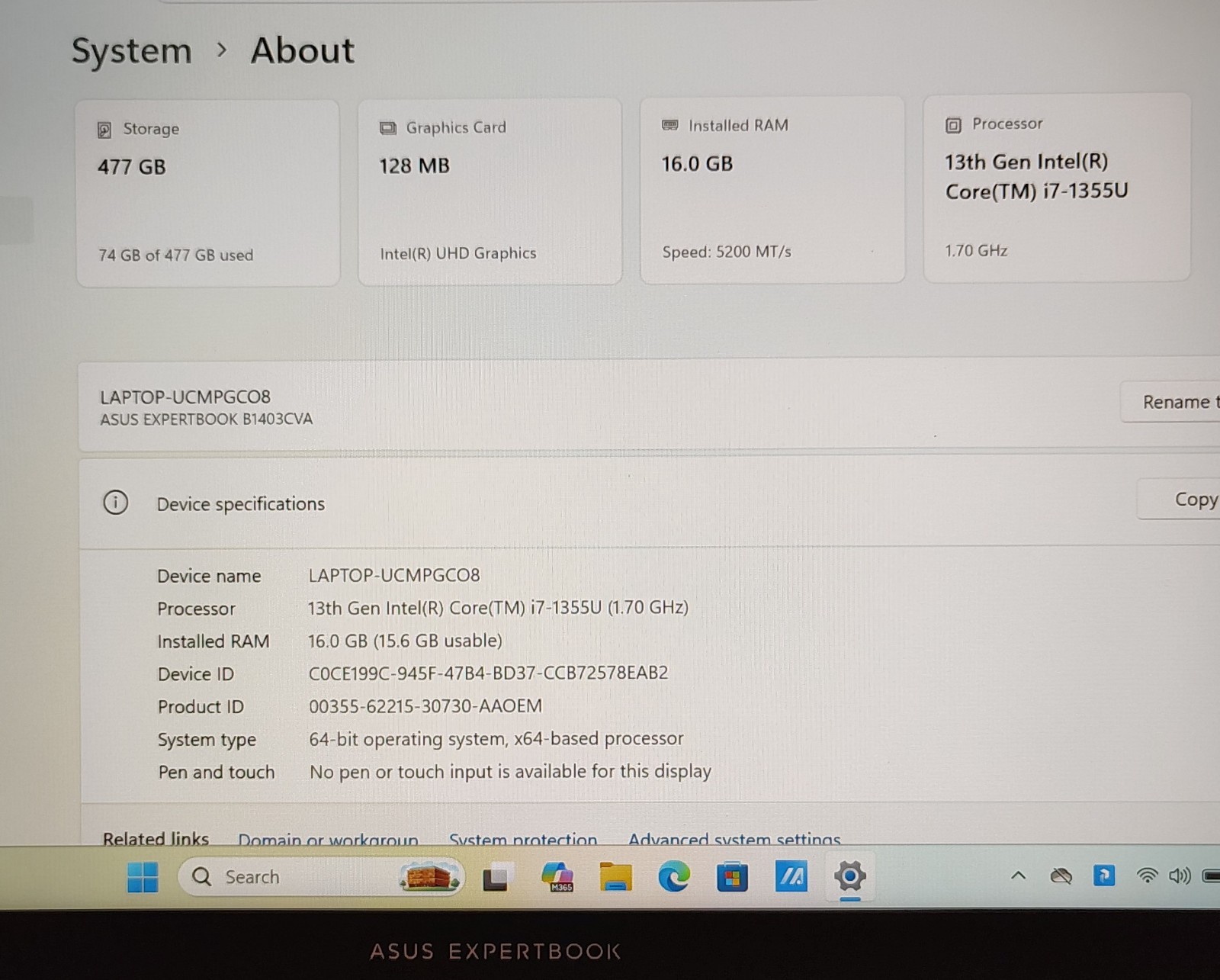This screenshot has width=1220, height=980.
Task: Click the battery status icon
Action: pyautogui.click(x=1211, y=876)
